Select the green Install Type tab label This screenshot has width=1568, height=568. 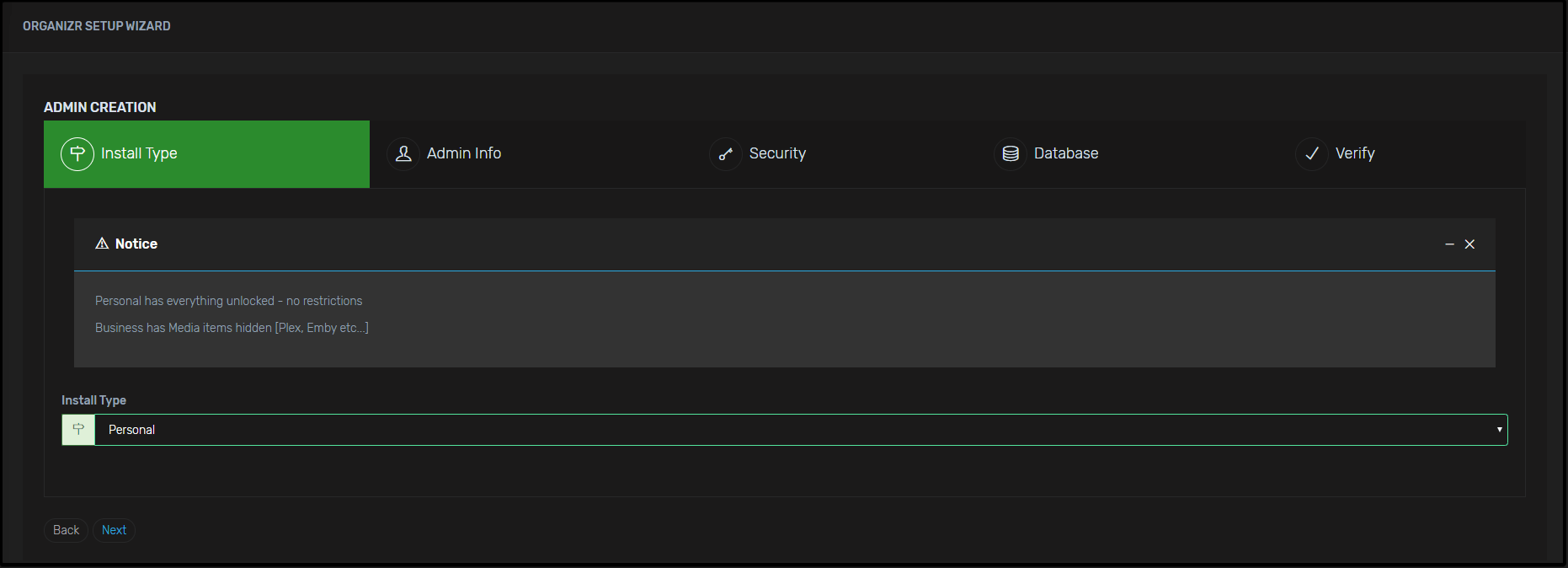139,153
